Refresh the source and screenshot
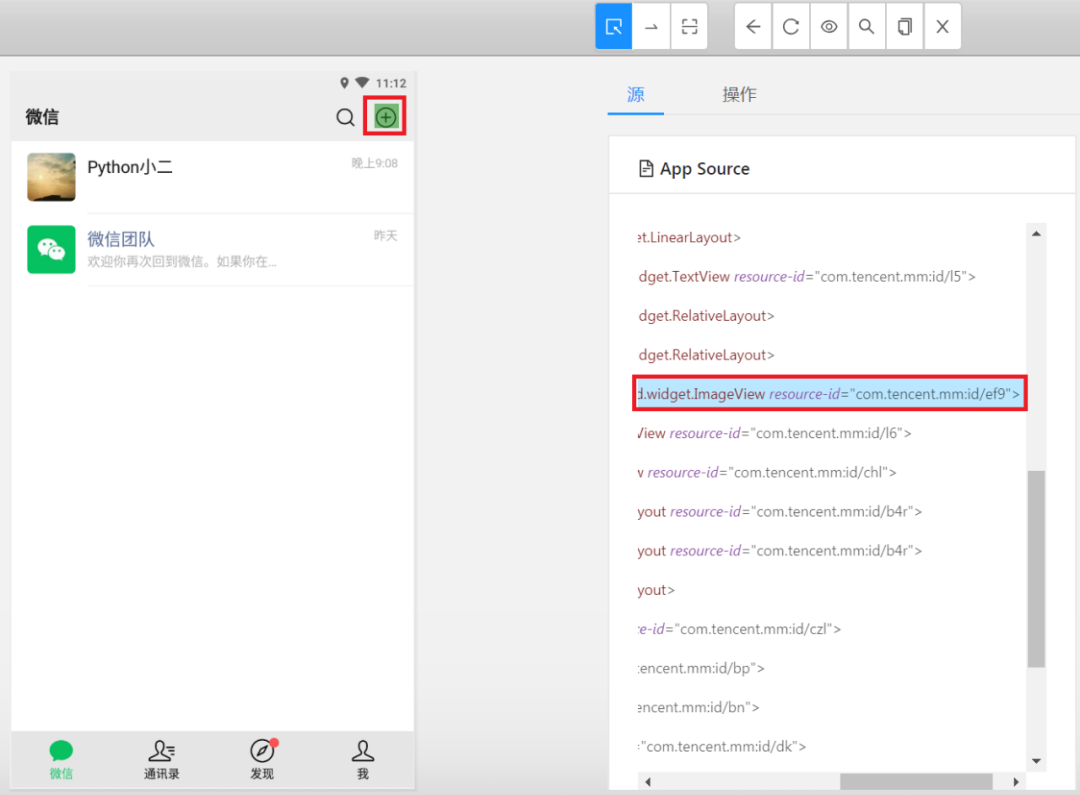The width and height of the screenshot is (1080, 795). click(x=791, y=27)
